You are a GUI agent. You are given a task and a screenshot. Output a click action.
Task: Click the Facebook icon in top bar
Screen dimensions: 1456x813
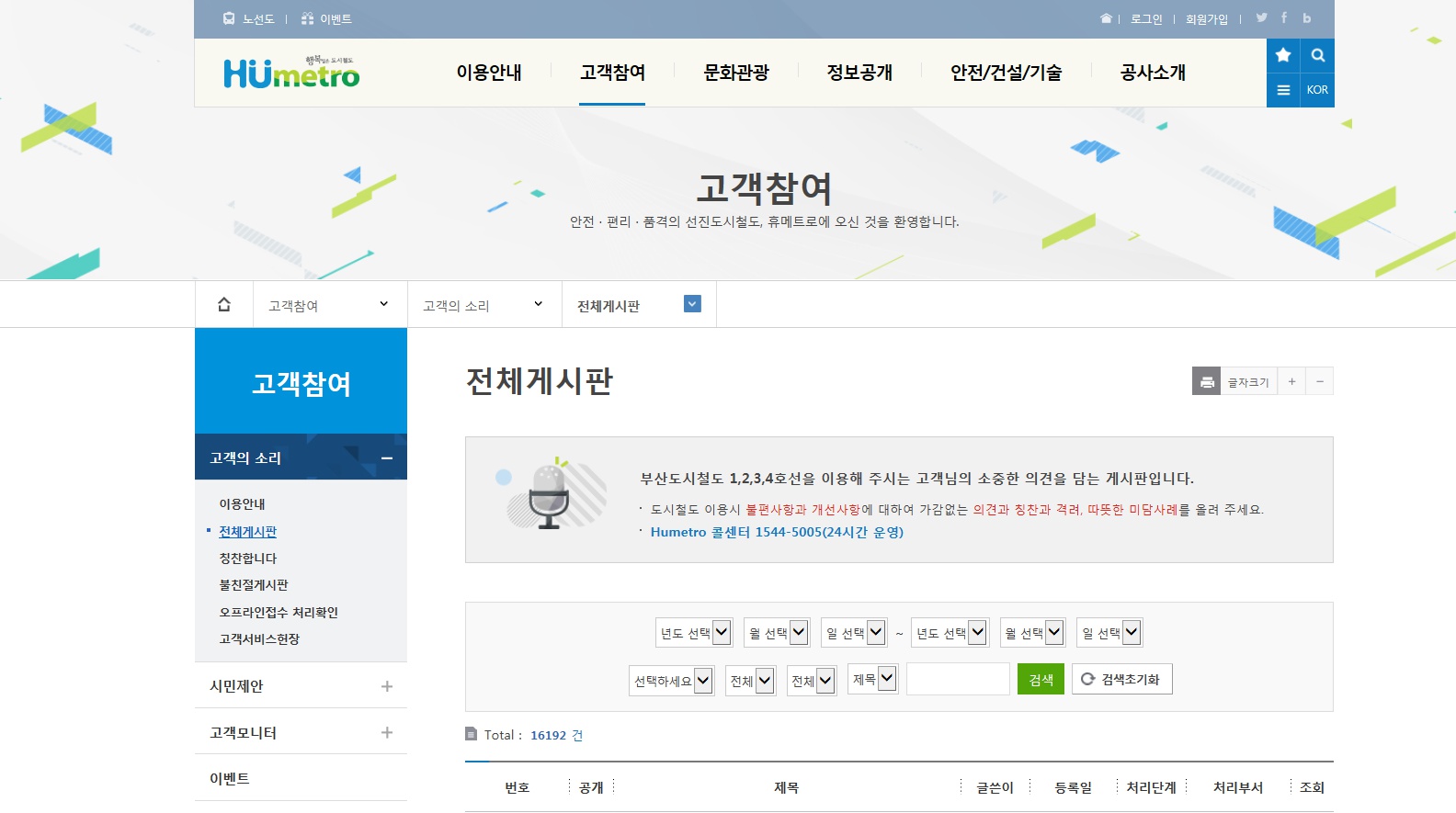point(1284,17)
